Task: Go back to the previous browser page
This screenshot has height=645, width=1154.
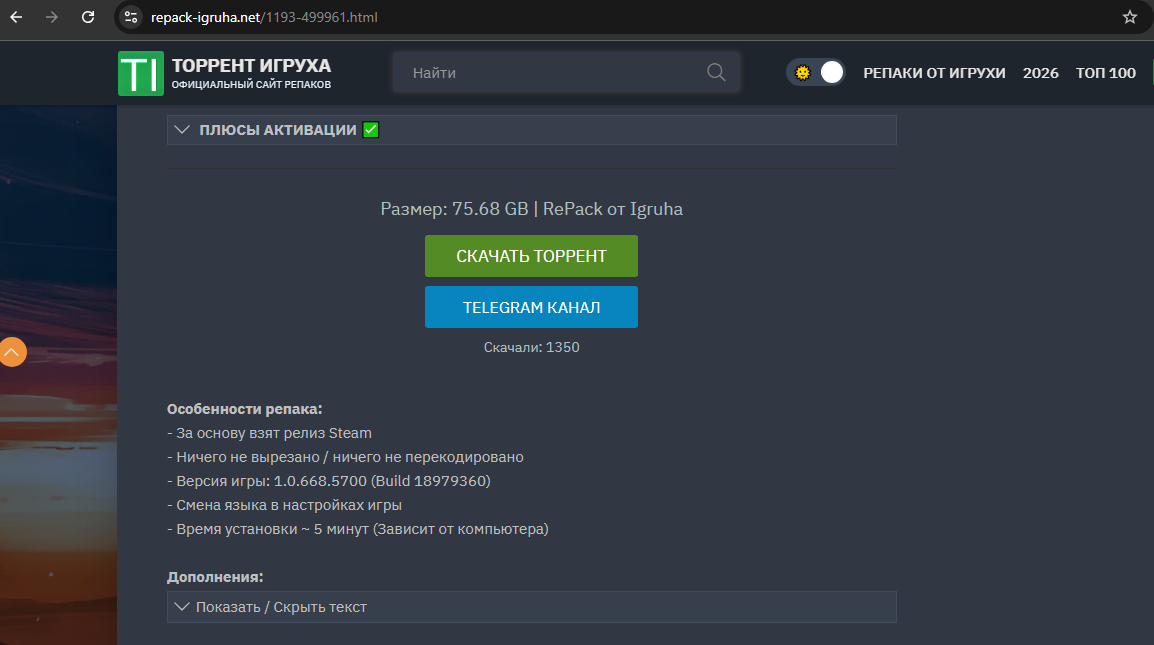Action: point(16,17)
